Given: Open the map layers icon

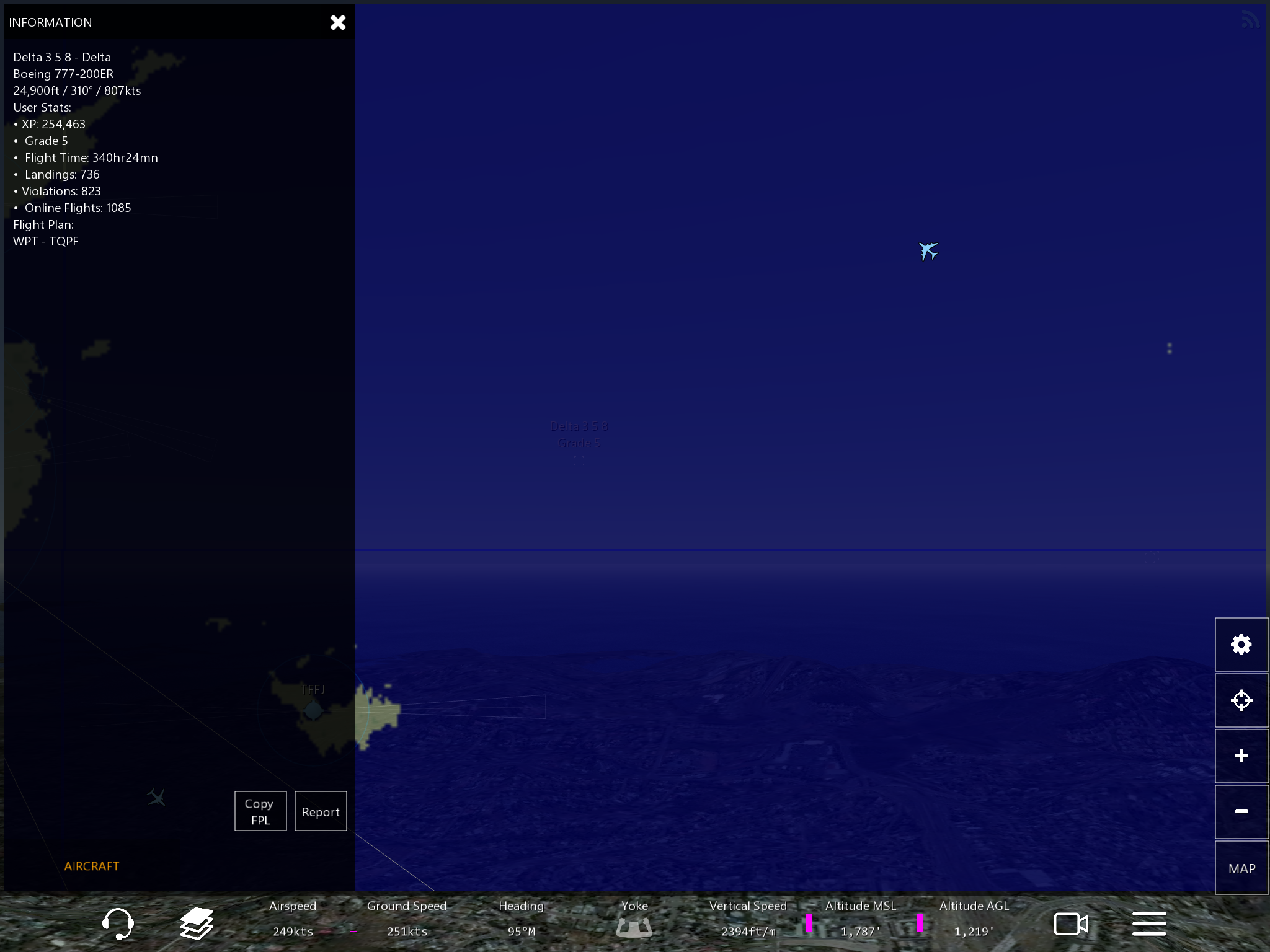Looking at the screenshot, I should tap(197, 923).
